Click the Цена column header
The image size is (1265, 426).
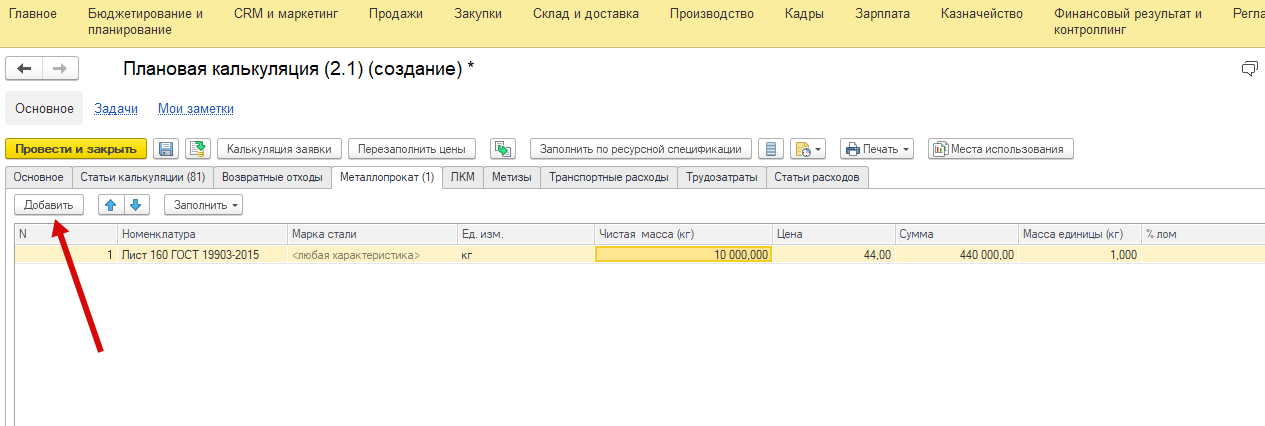pos(833,233)
